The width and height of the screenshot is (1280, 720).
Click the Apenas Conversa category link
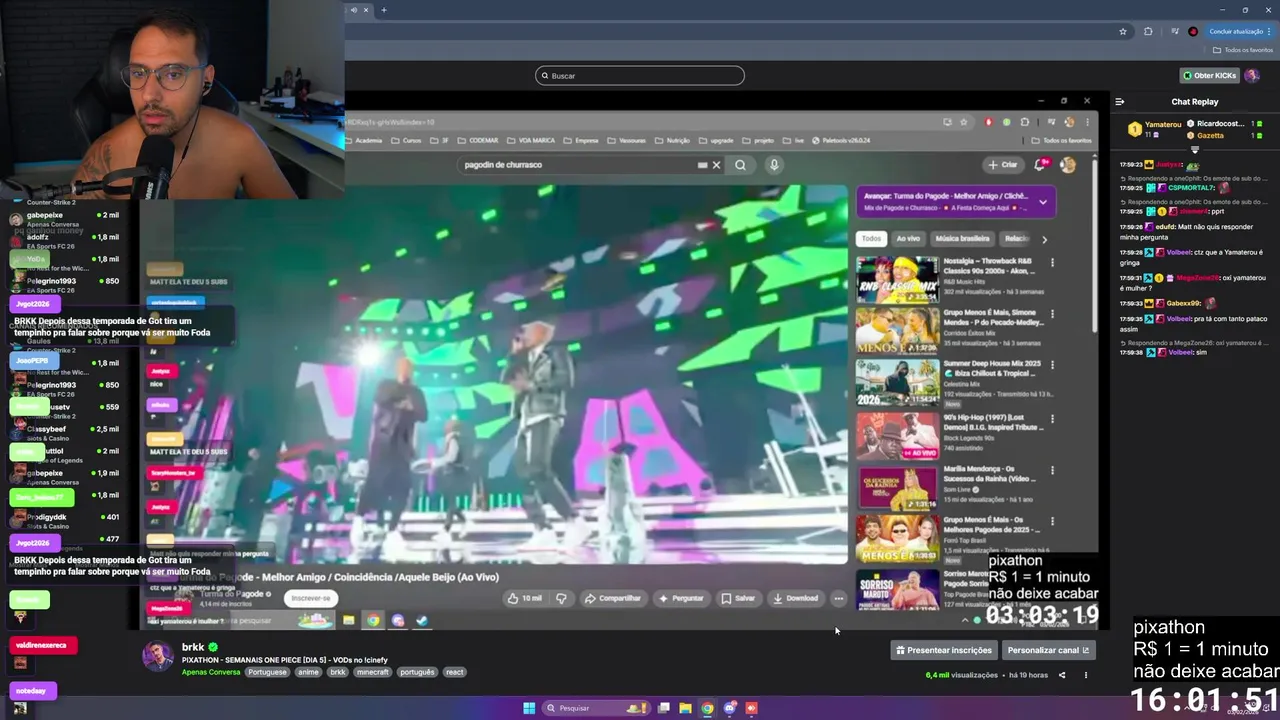(211, 672)
